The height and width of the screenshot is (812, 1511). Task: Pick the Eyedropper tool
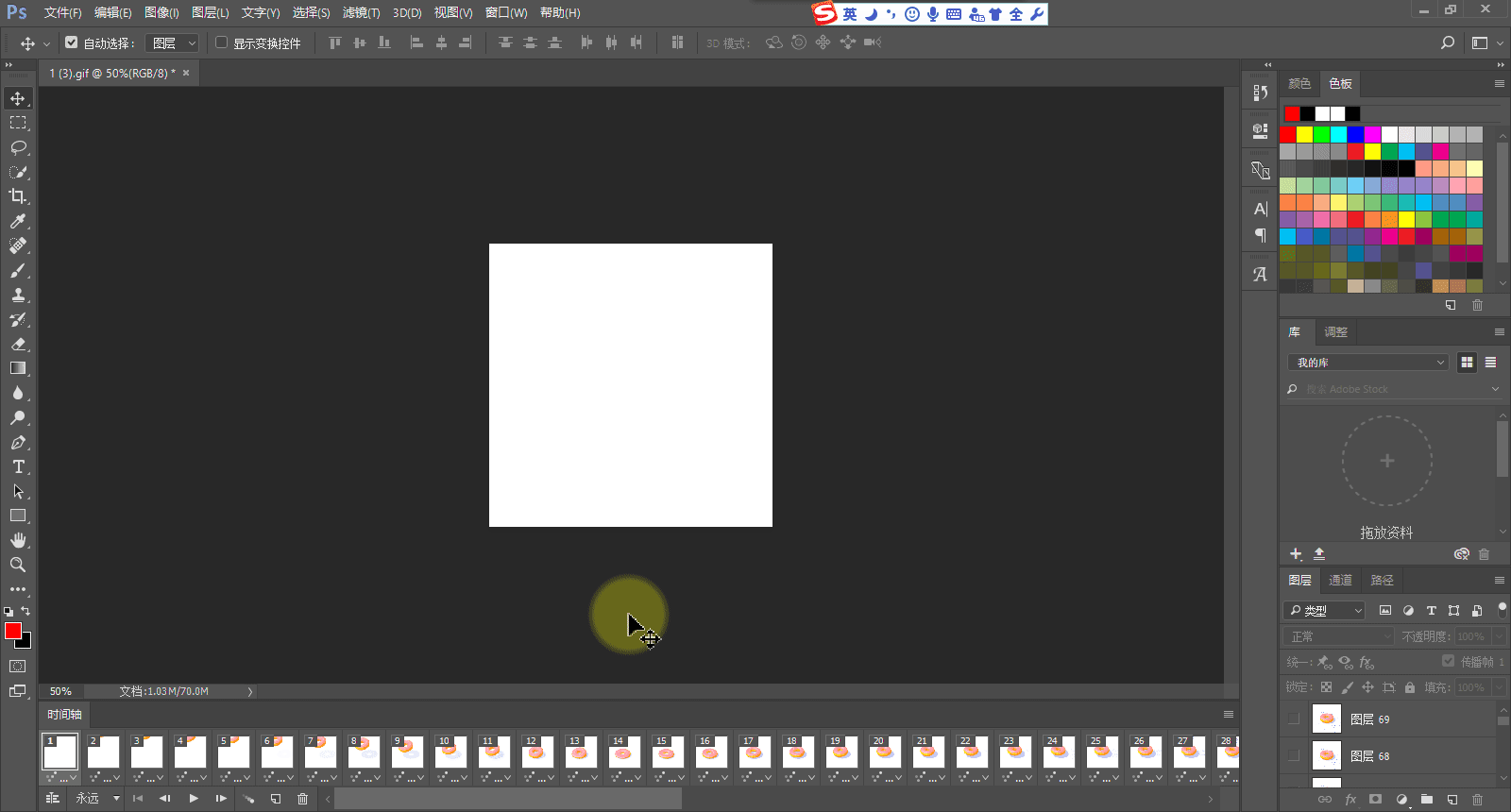pos(18,221)
